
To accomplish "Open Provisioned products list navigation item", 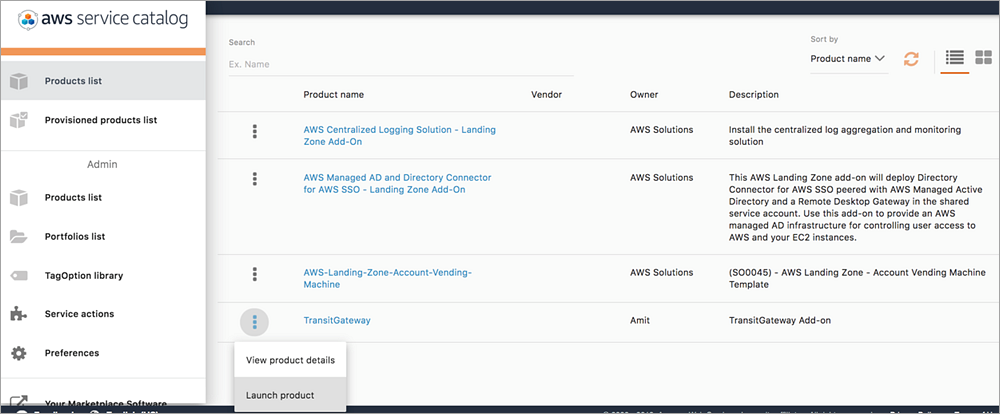I will [103, 120].
